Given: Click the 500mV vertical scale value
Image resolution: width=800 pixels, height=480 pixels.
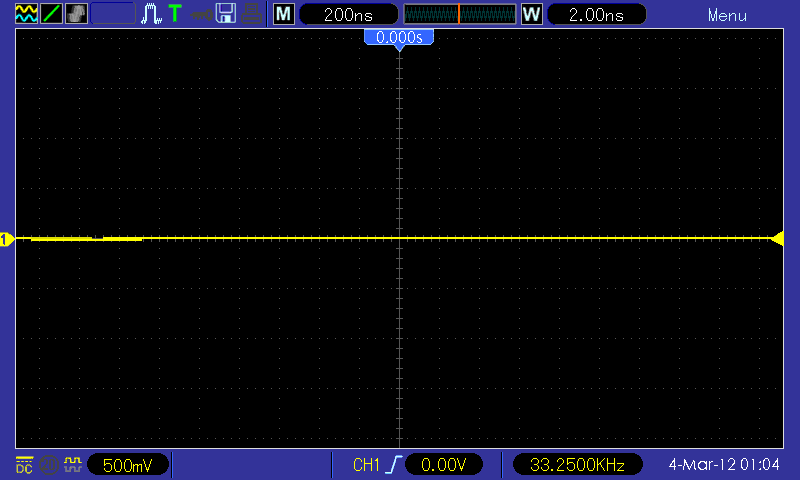Looking at the screenshot, I should (x=128, y=465).
